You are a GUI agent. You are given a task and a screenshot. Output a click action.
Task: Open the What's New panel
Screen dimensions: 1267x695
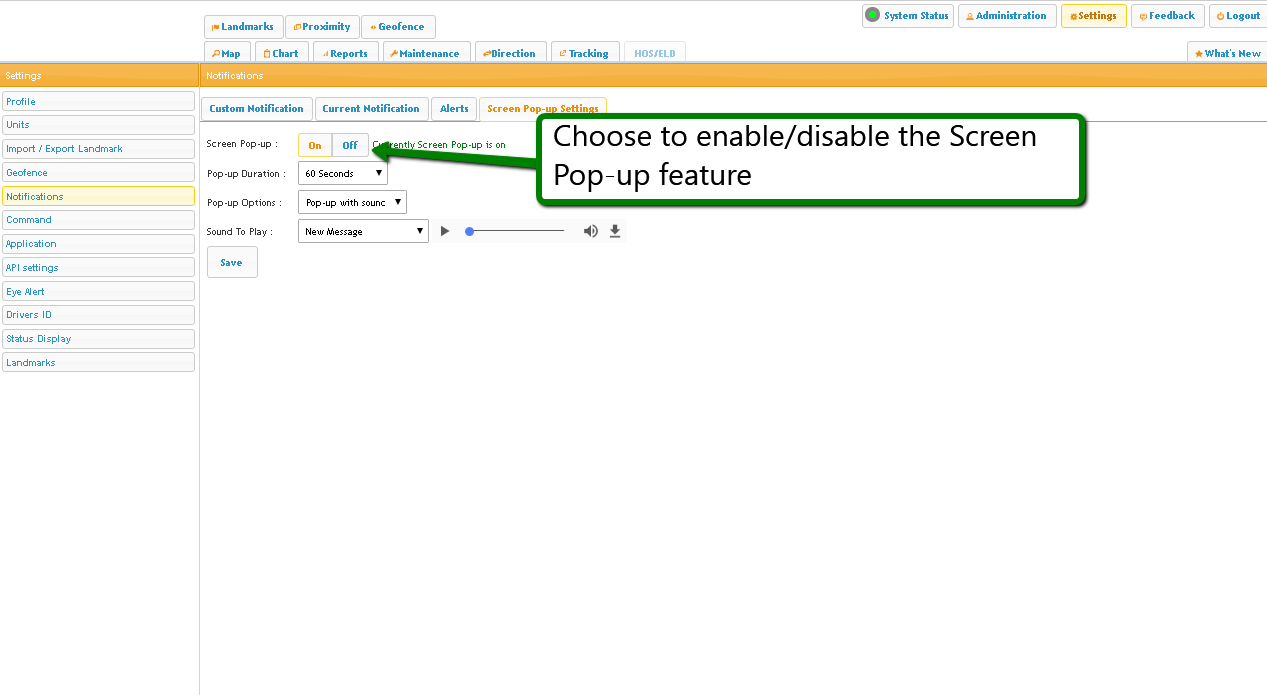tap(1227, 53)
